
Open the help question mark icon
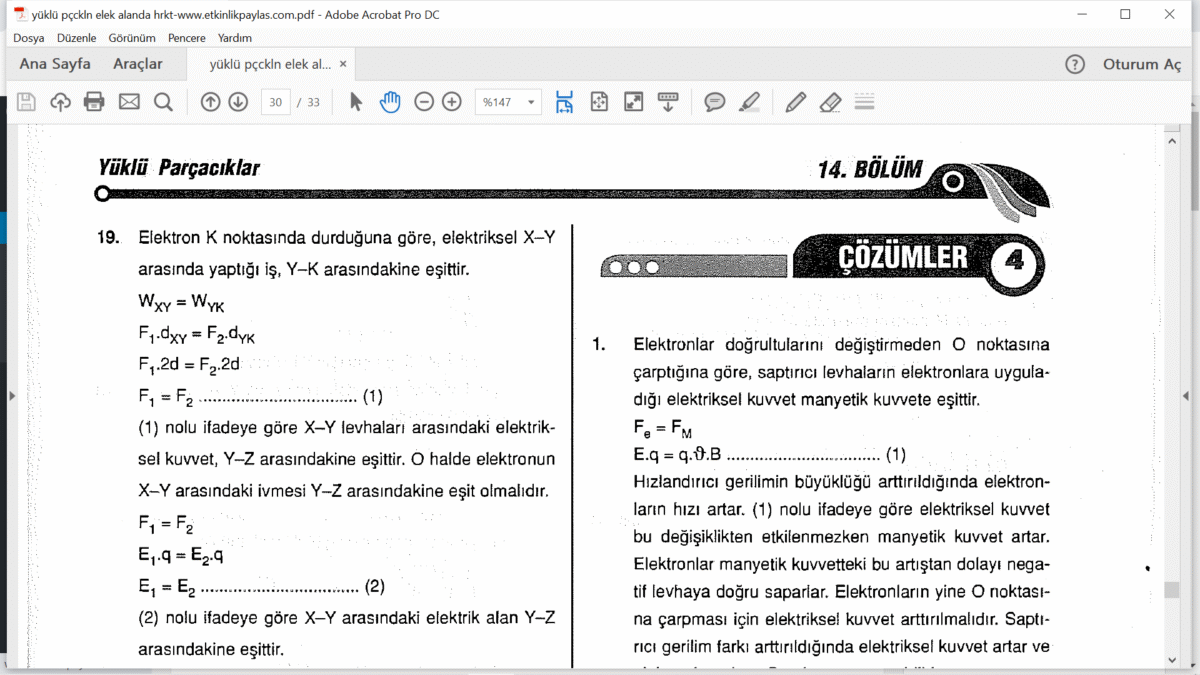[x=1075, y=64]
